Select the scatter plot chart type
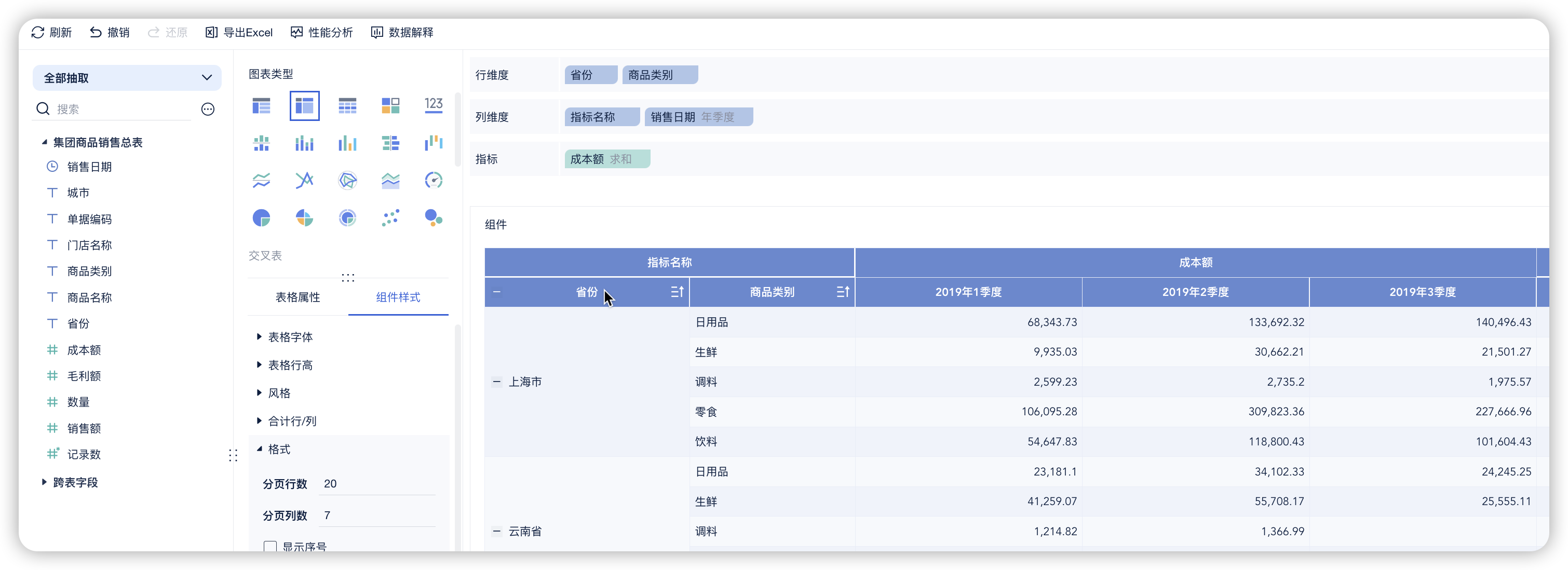The height and width of the screenshot is (570, 1568). pyautogui.click(x=390, y=218)
